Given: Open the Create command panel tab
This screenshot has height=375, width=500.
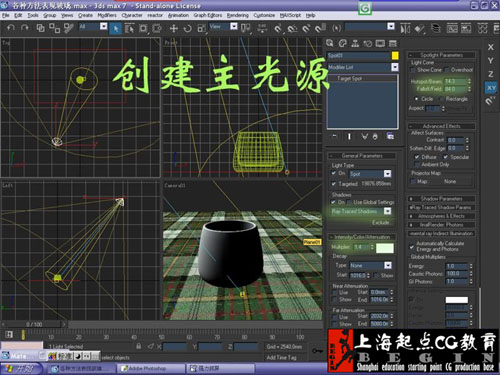Looking at the screenshot, I should click(x=330, y=43).
